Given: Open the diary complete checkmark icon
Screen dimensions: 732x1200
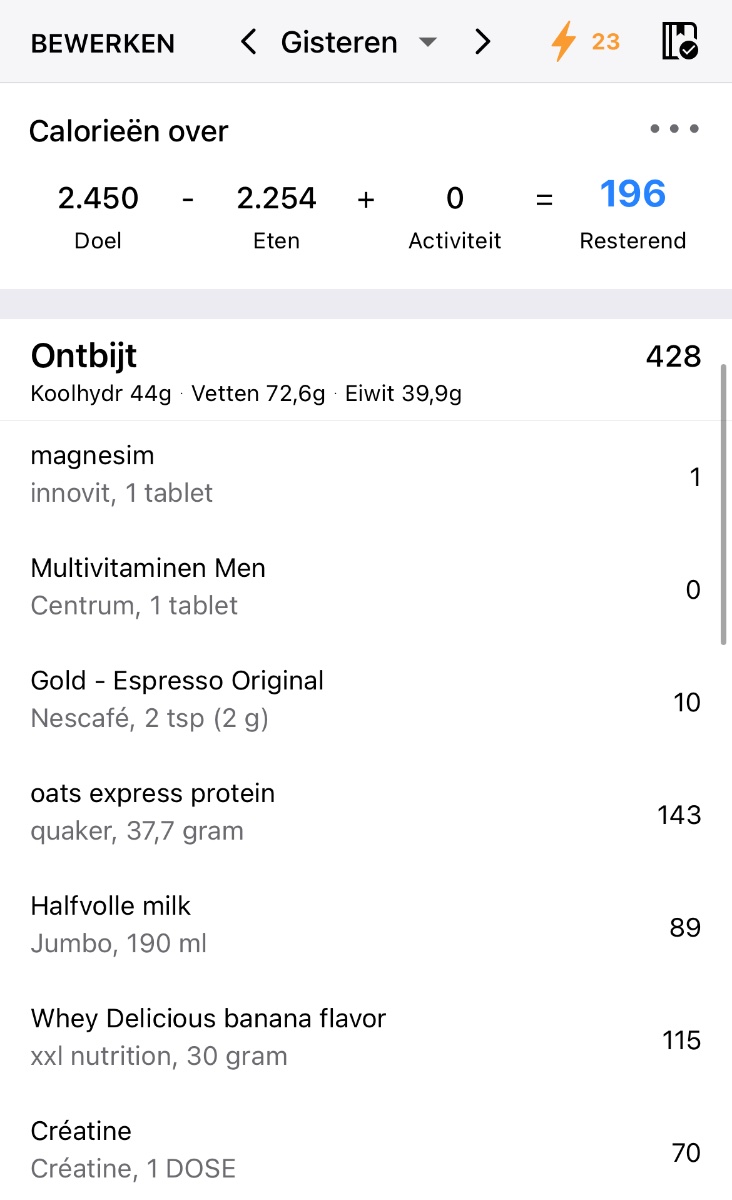Looking at the screenshot, I should click(x=680, y=42).
